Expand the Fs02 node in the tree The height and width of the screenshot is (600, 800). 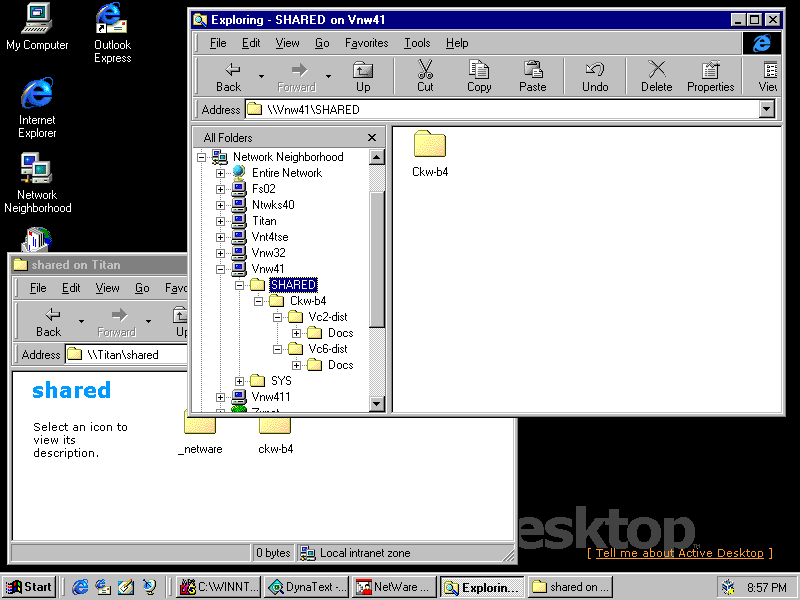click(220, 189)
